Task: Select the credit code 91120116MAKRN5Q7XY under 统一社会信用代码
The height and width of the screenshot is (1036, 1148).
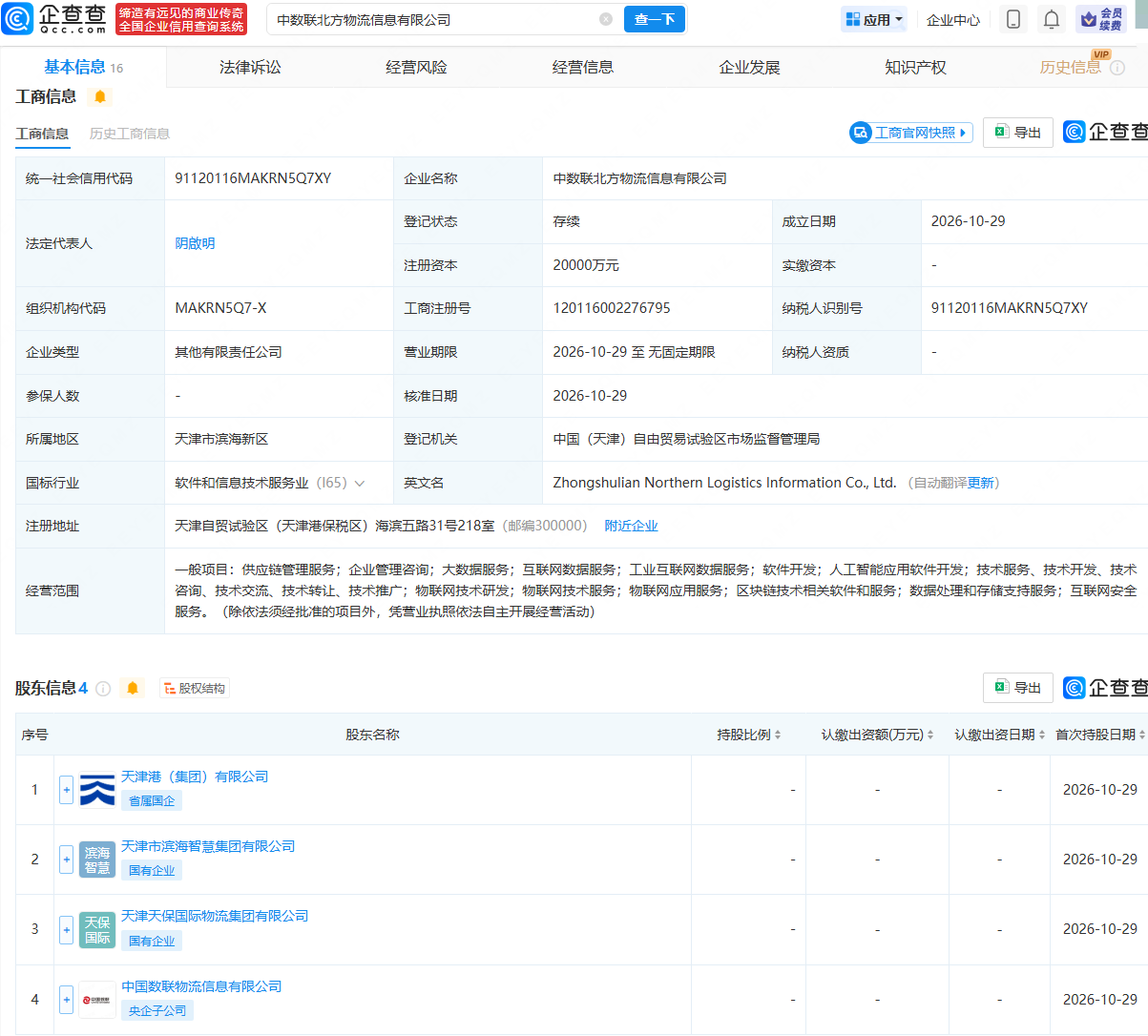Action: [x=253, y=178]
